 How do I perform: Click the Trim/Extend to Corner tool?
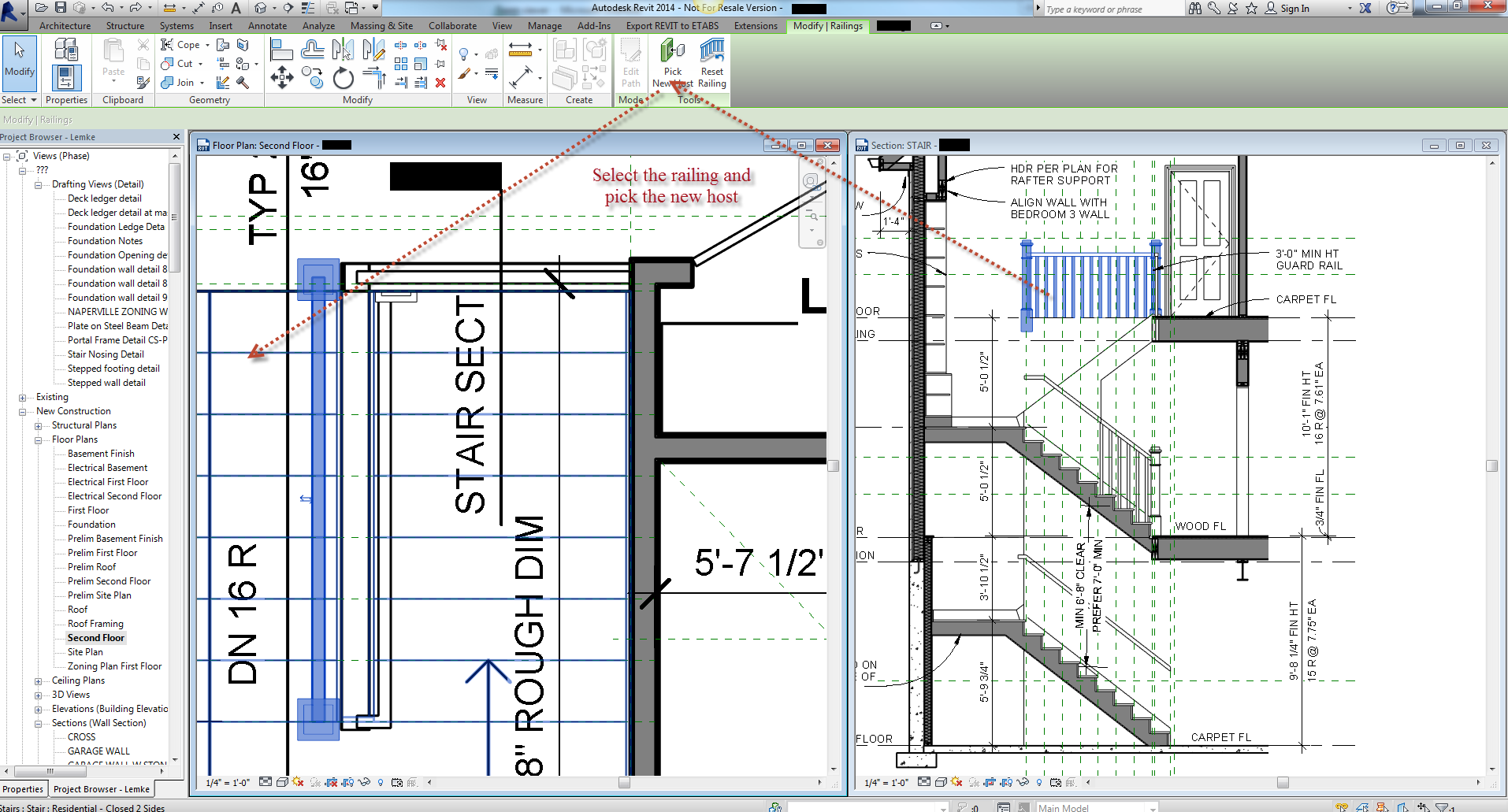[x=373, y=78]
